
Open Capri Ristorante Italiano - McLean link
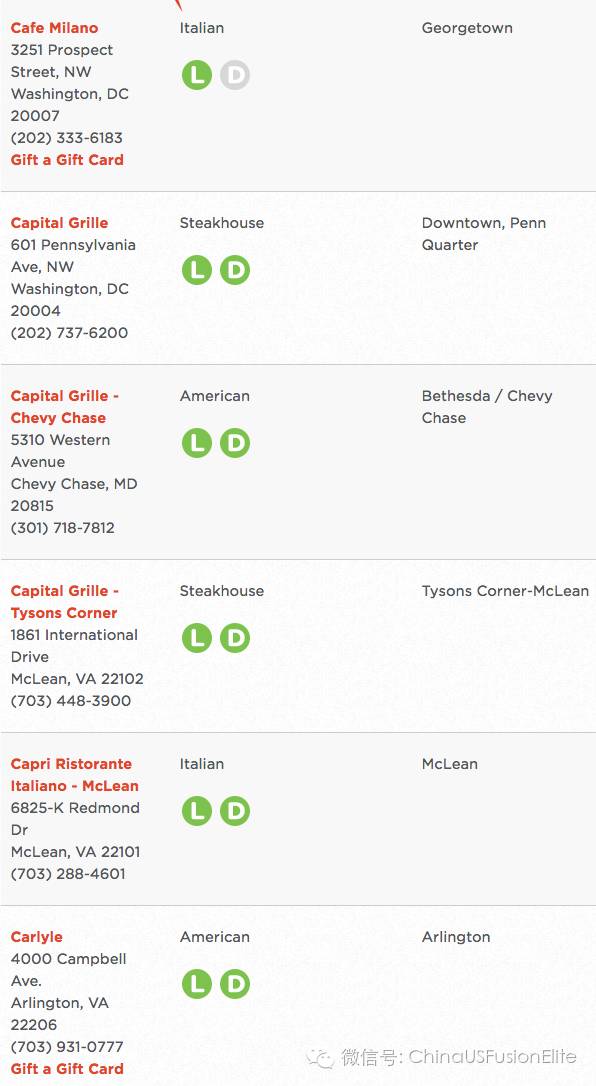(x=75, y=775)
